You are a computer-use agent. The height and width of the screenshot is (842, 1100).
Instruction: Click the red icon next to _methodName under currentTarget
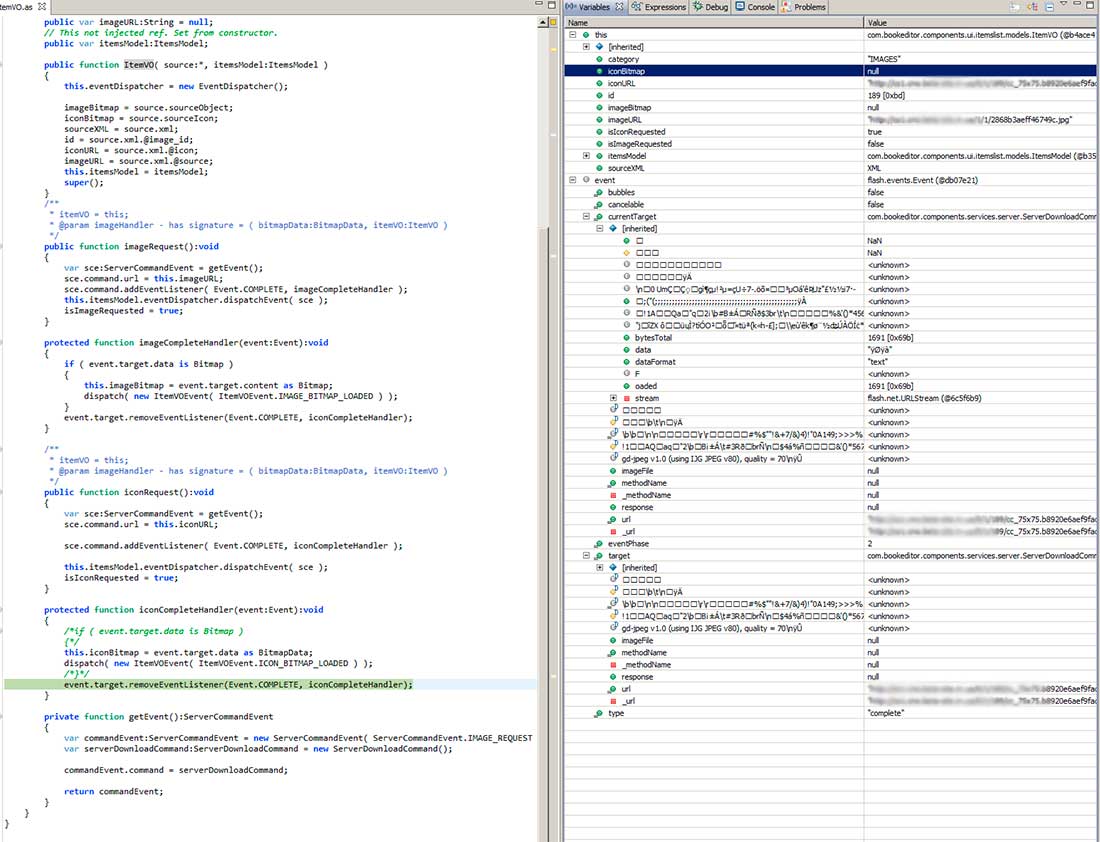click(613, 495)
